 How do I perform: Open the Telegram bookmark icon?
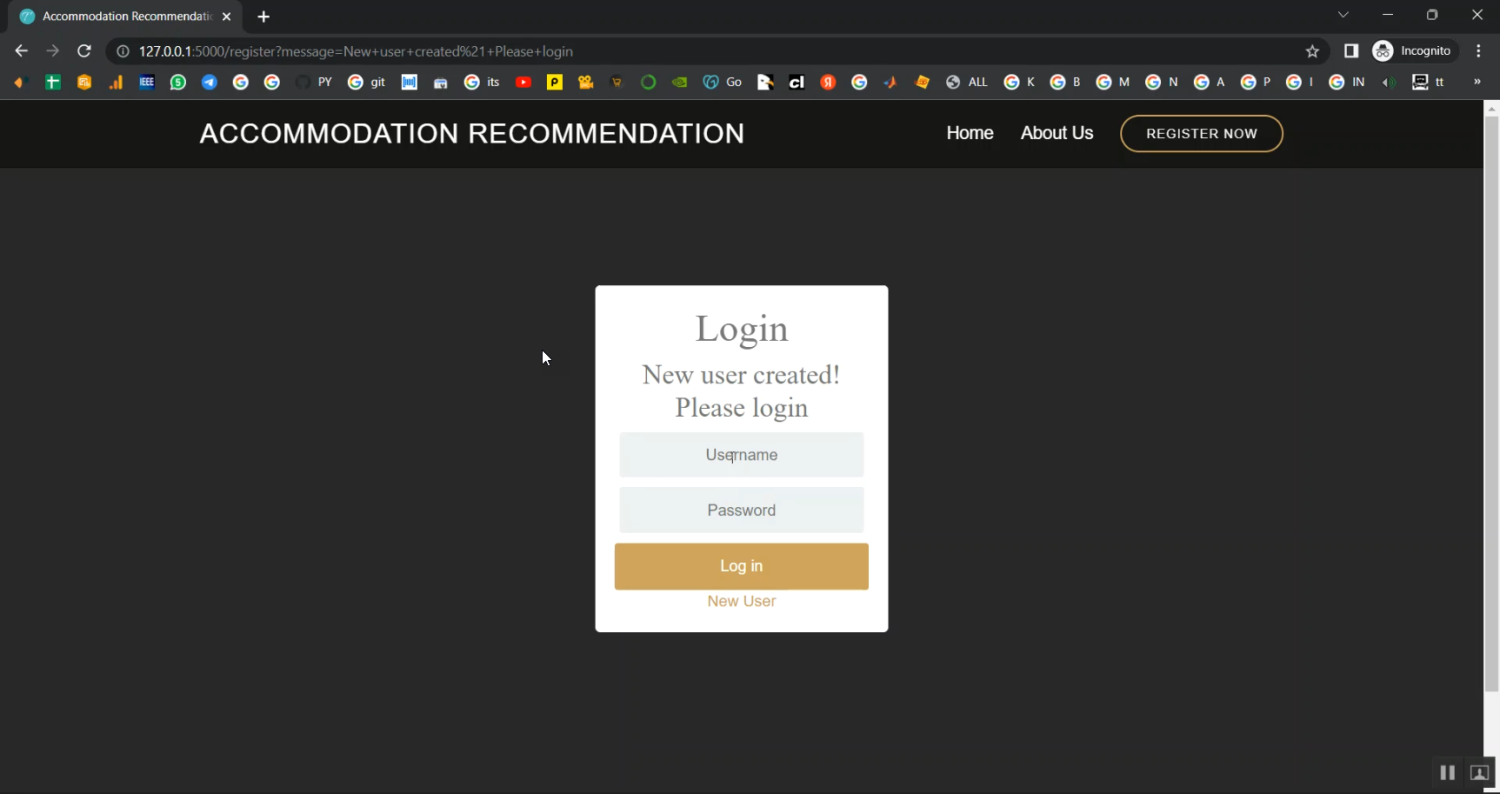209,82
